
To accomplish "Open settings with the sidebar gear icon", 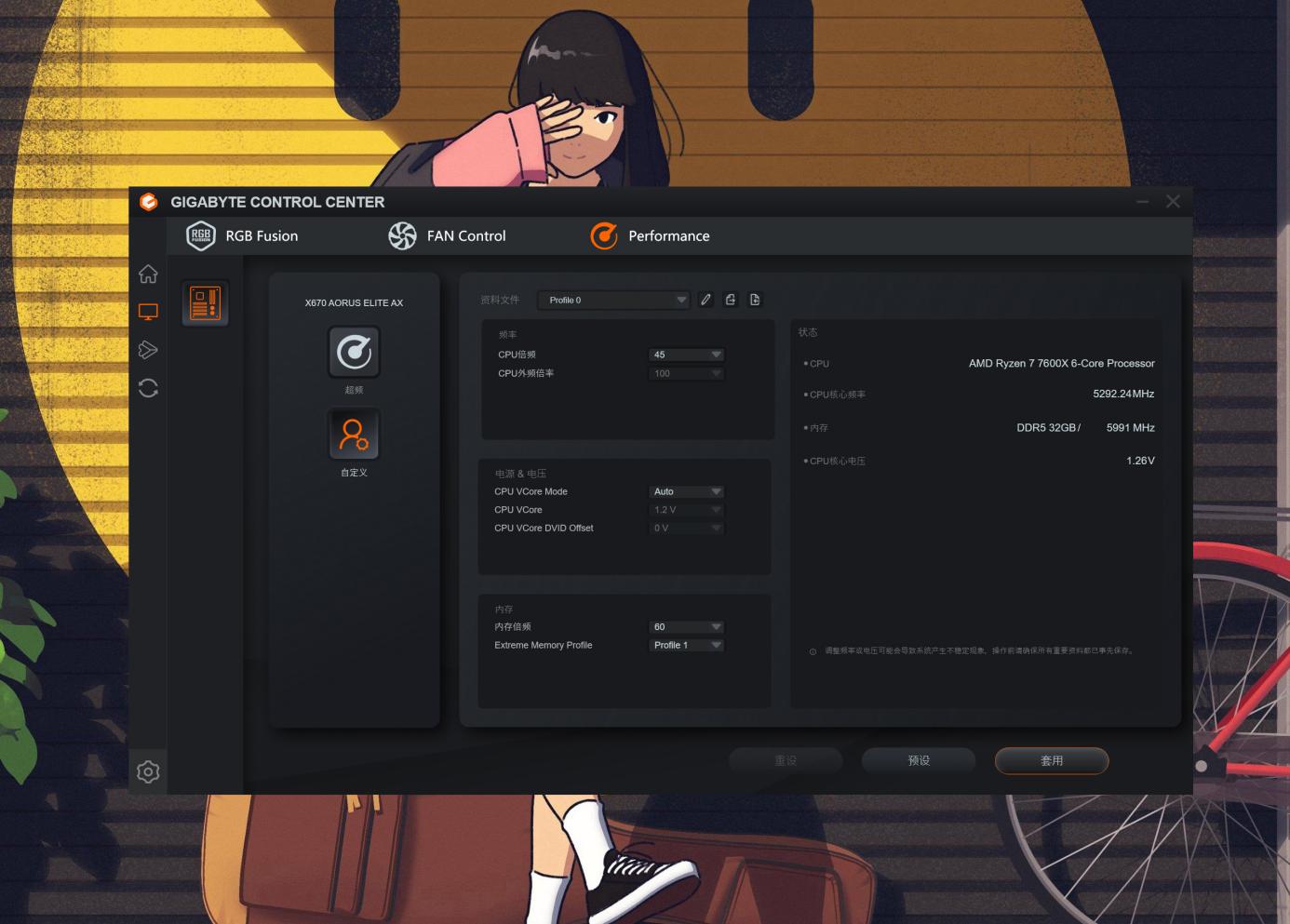I will point(148,771).
